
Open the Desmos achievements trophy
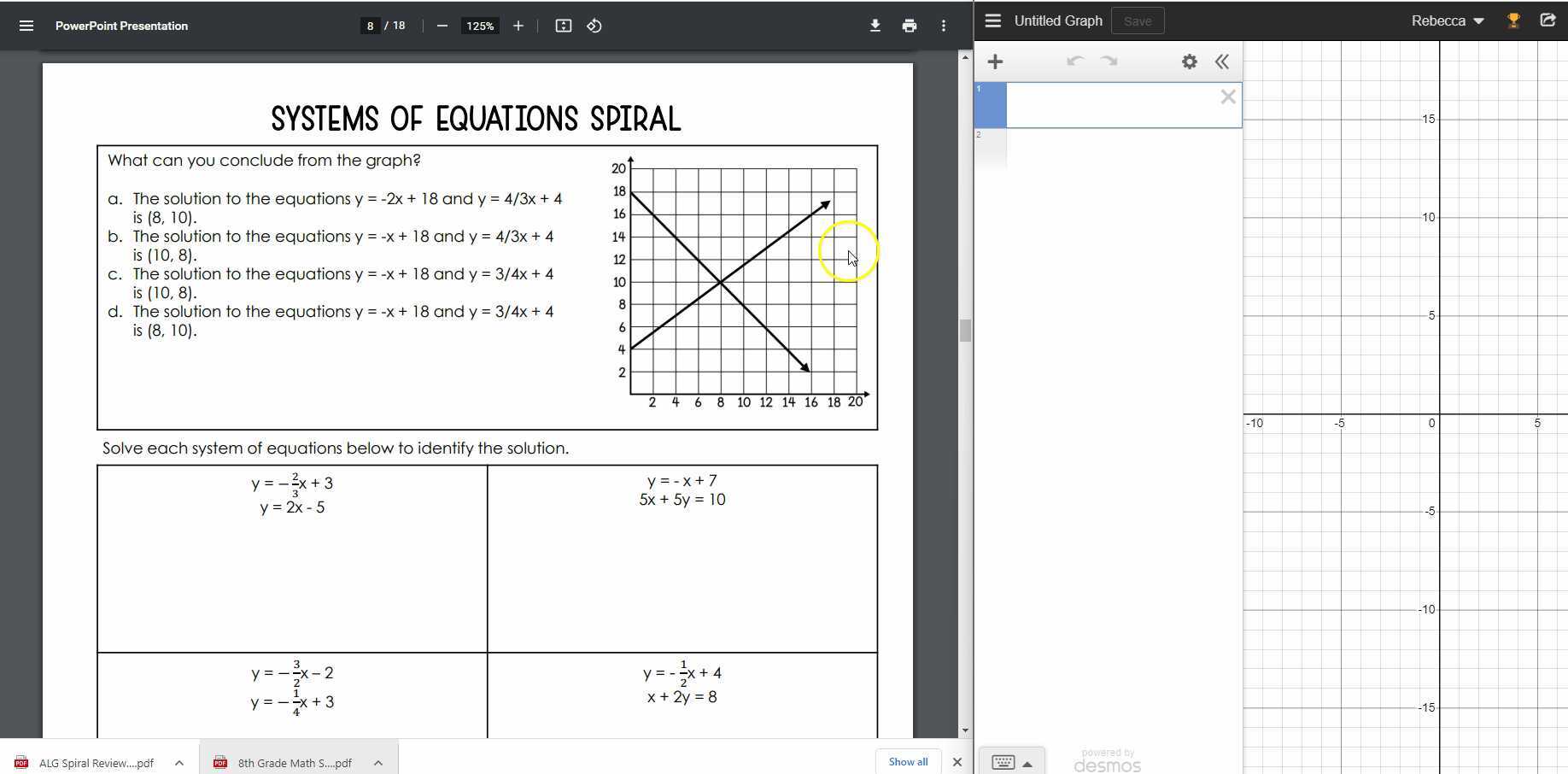coord(1513,20)
